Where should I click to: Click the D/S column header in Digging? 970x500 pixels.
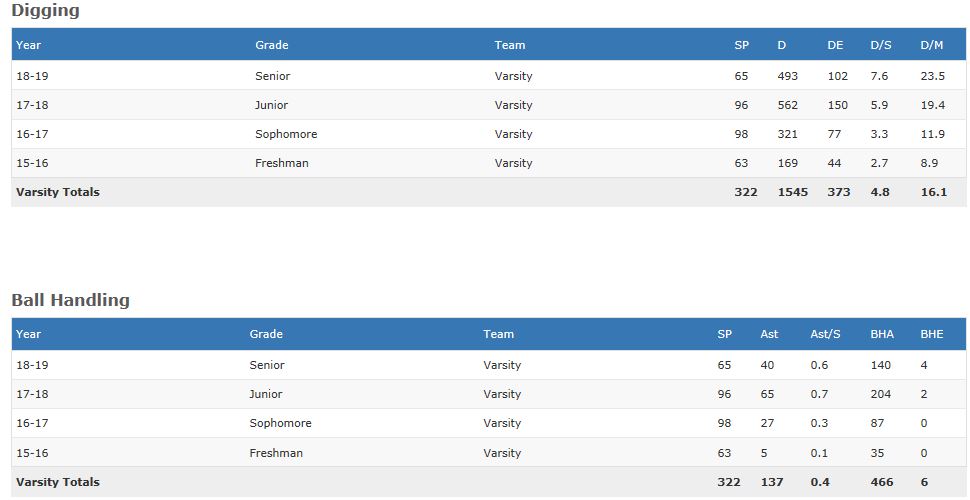[880, 45]
